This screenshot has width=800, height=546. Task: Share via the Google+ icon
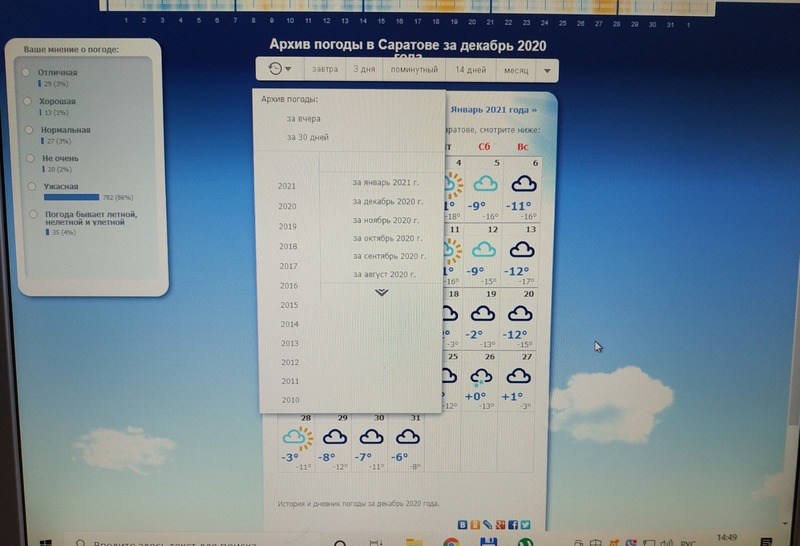coord(501,525)
